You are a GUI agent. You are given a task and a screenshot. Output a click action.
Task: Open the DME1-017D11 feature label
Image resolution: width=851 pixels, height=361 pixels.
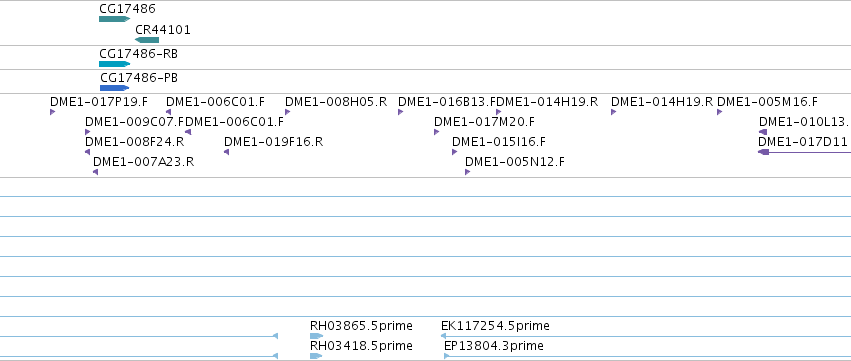tap(803, 142)
